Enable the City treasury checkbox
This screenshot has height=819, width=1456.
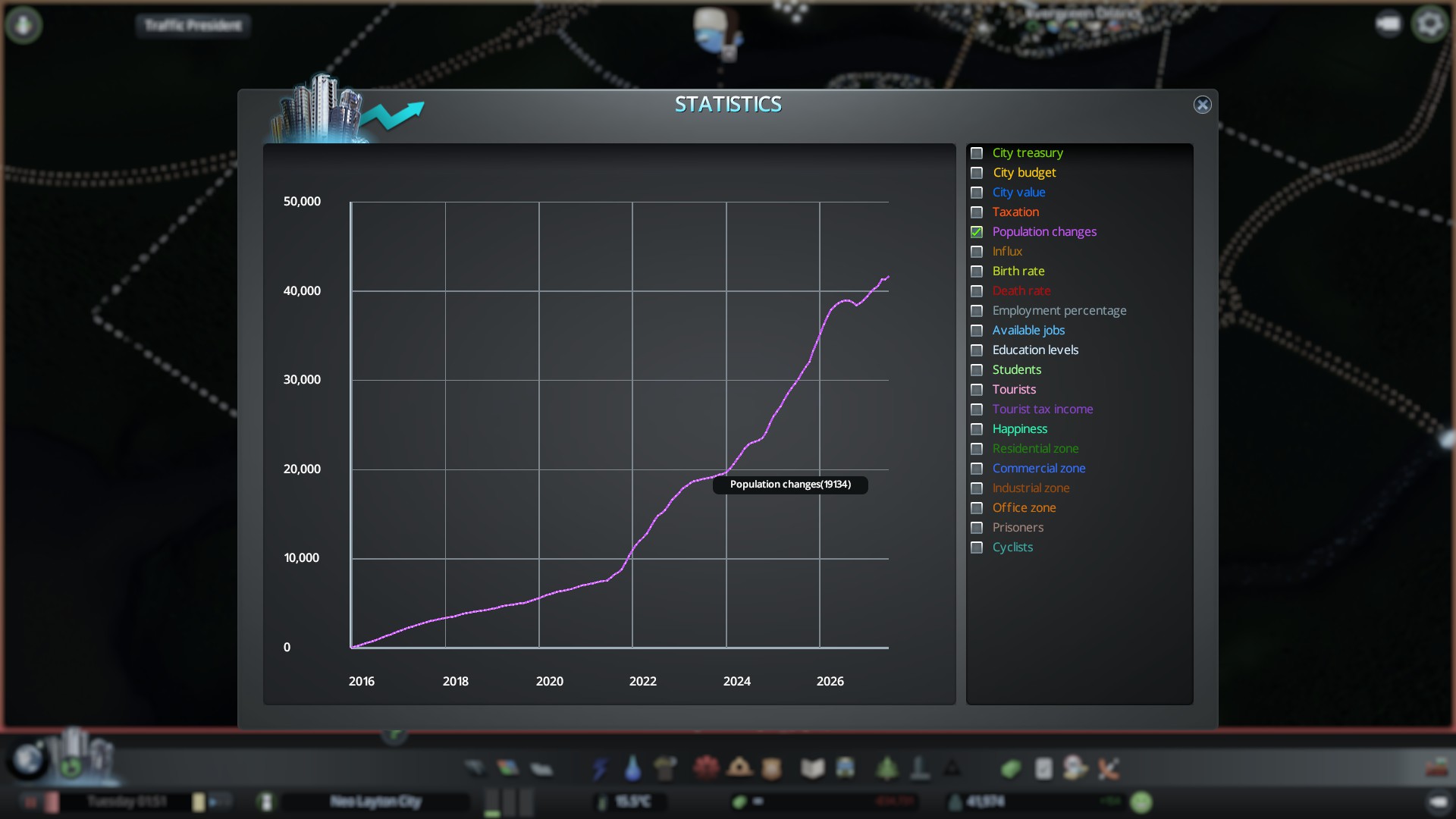pyautogui.click(x=977, y=153)
